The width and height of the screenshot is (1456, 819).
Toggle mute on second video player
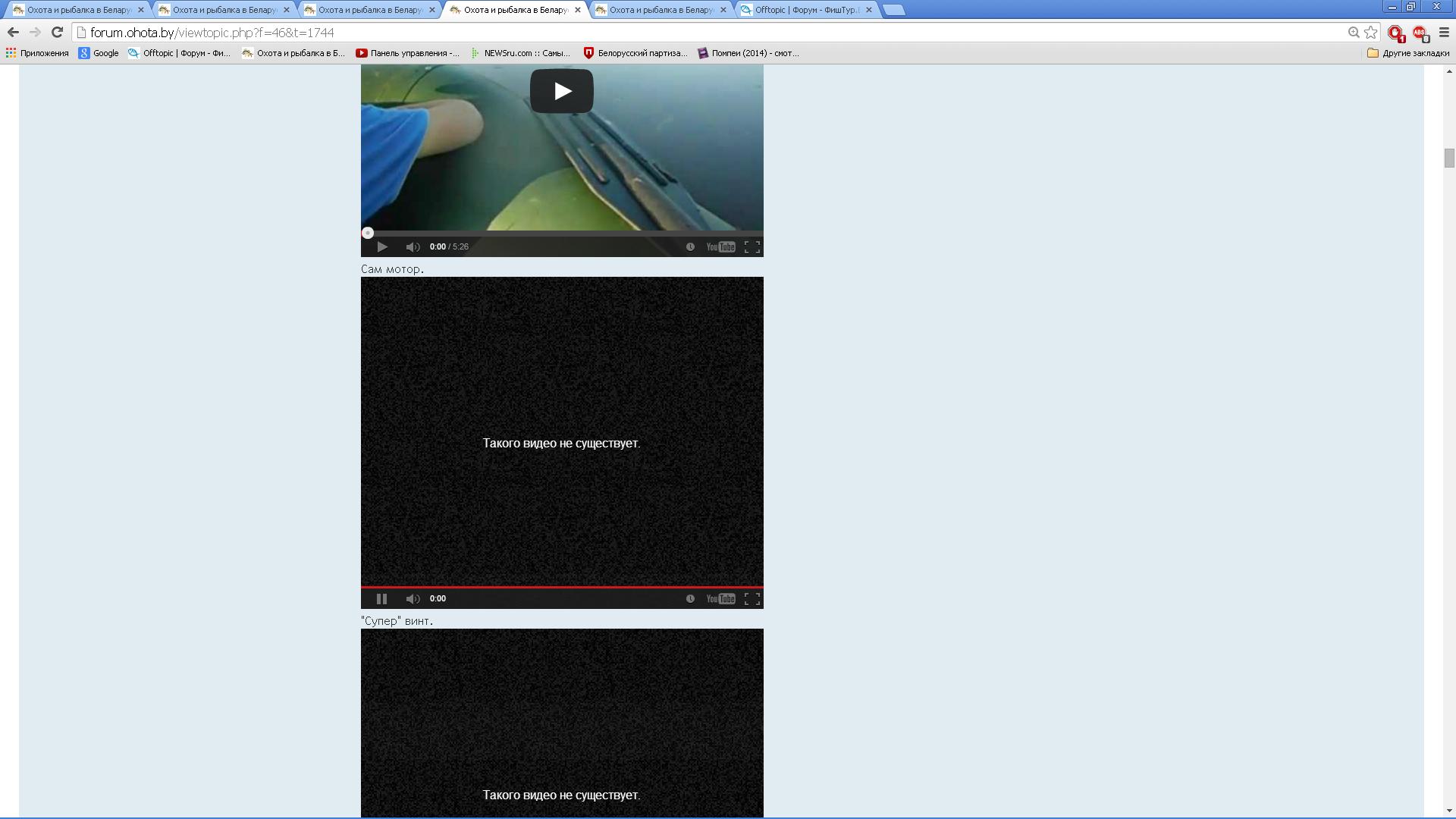click(413, 599)
